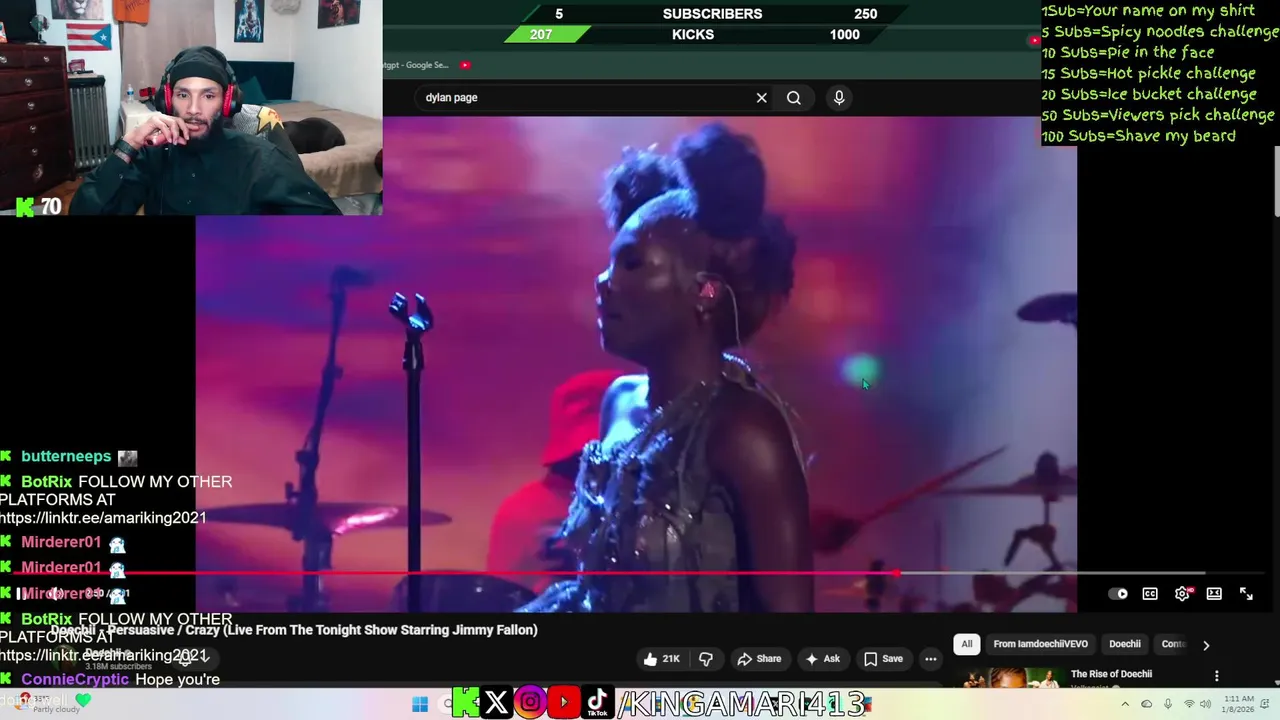The image size is (1280, 720).
Task: Open the TikTok overlay icon on taskbar
Action: click(597, 703)
